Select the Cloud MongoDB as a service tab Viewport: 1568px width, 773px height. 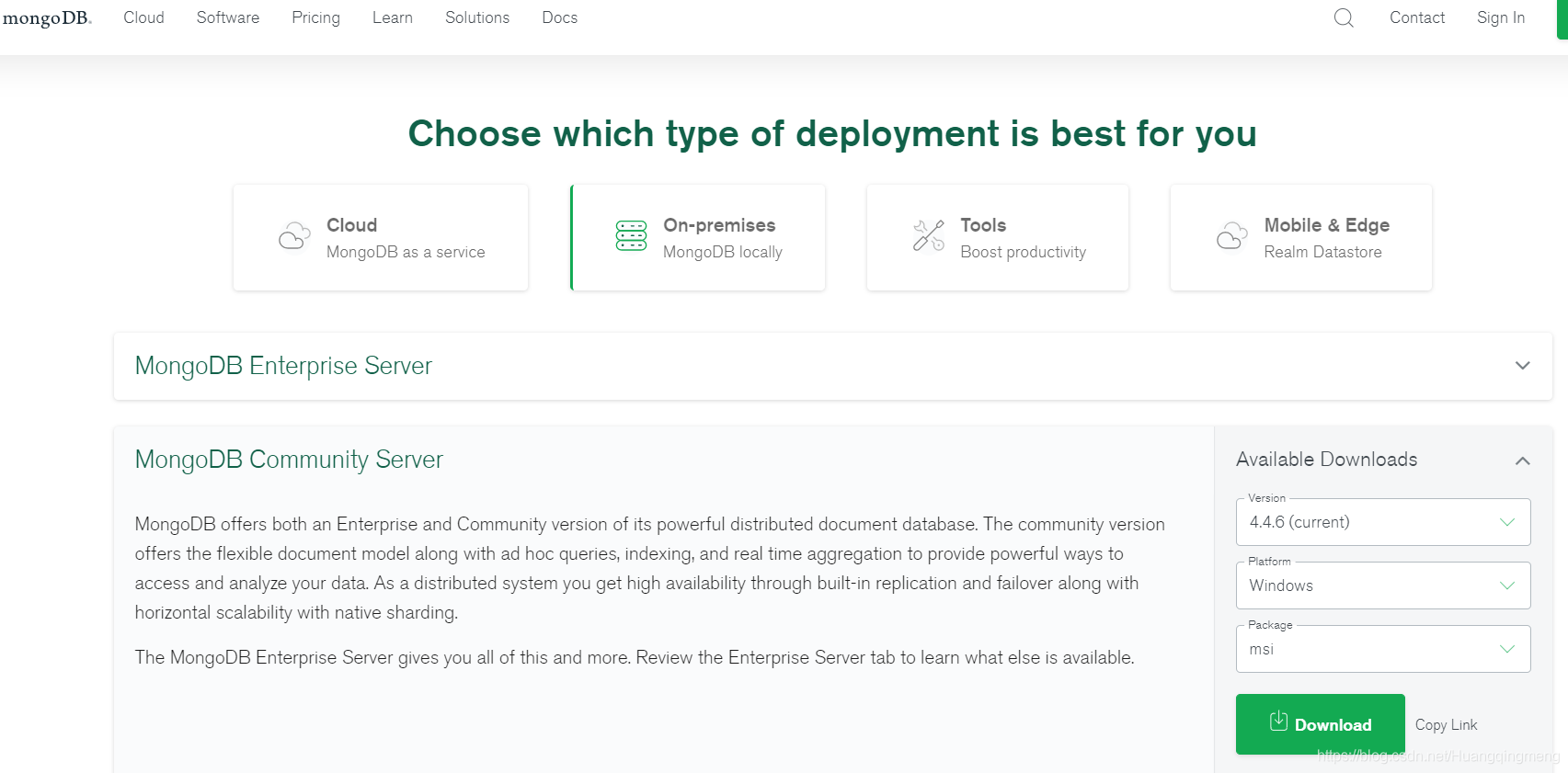(380, 237)
